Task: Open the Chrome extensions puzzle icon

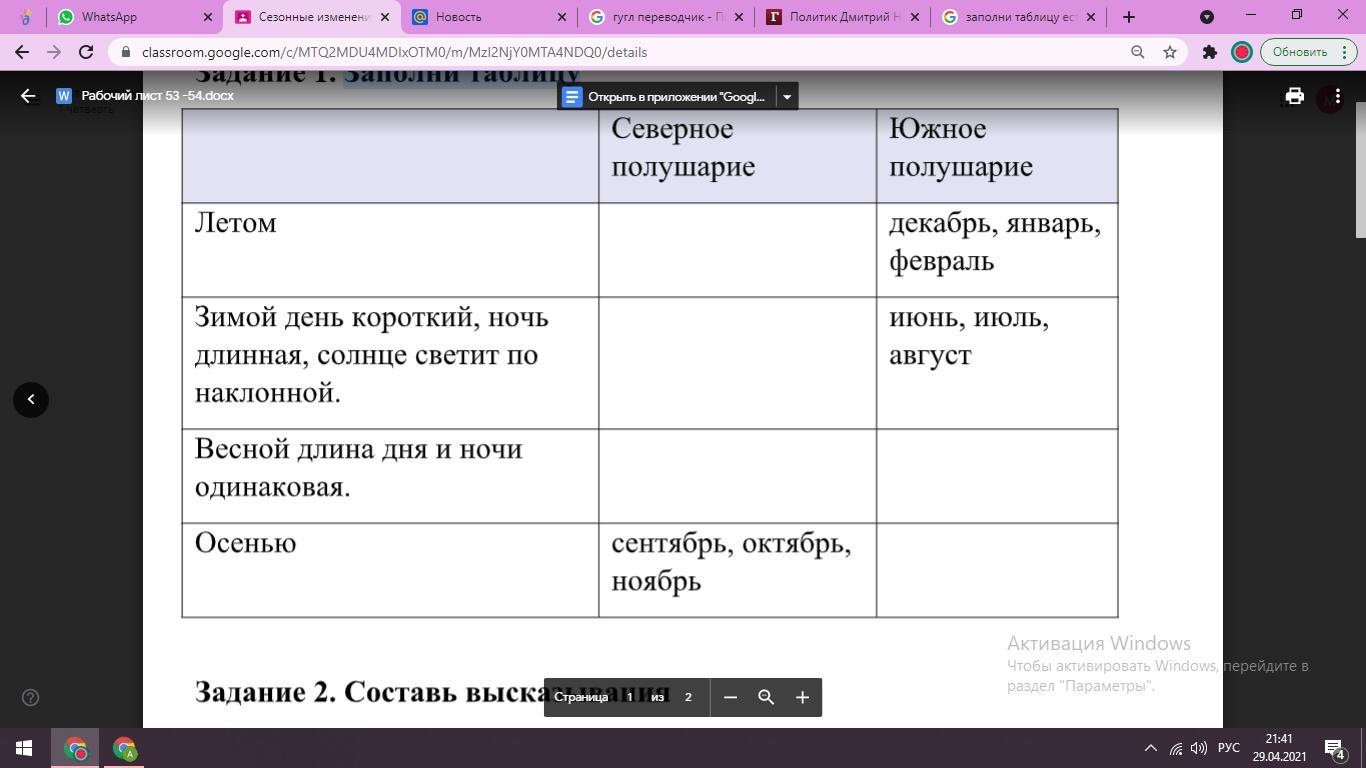Action: coord(1209,52)
